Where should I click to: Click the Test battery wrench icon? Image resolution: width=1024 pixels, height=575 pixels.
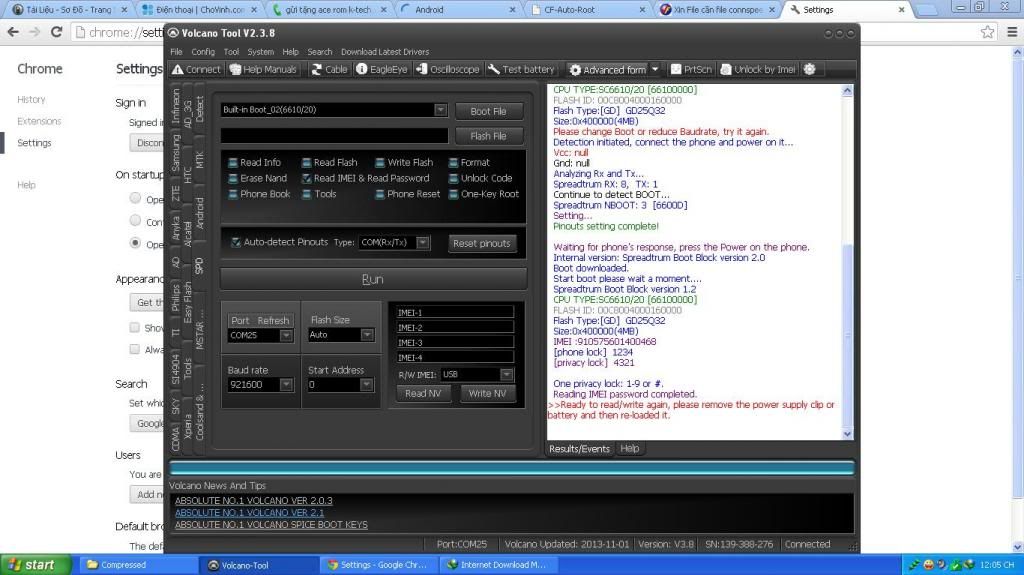494,69
